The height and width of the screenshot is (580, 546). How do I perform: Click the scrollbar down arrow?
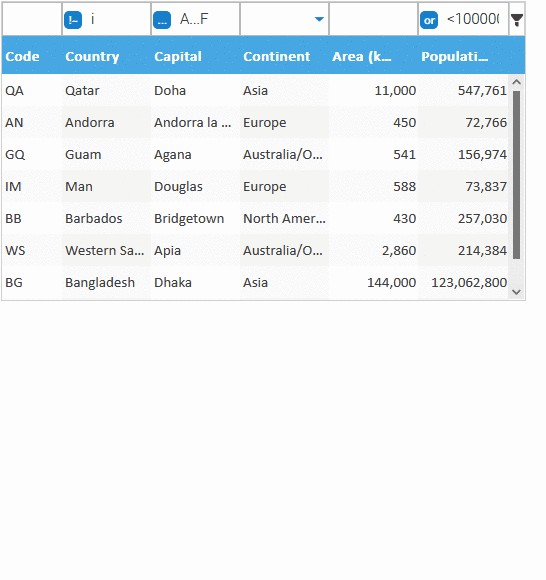(x=517, y=292)
